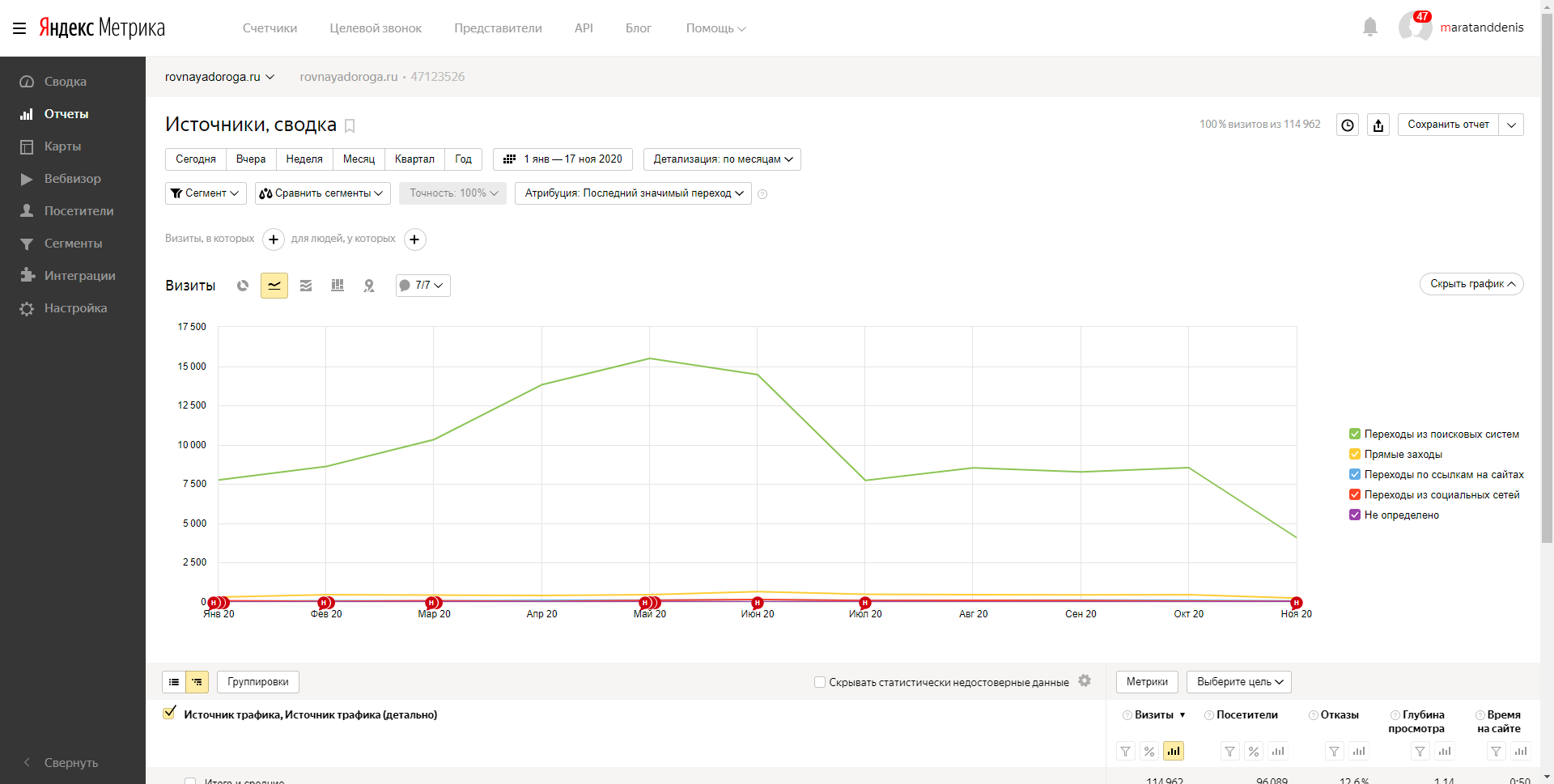1554x784 pixels.
Task: Open Сводка in the sidebar
Action: point(65,82)
